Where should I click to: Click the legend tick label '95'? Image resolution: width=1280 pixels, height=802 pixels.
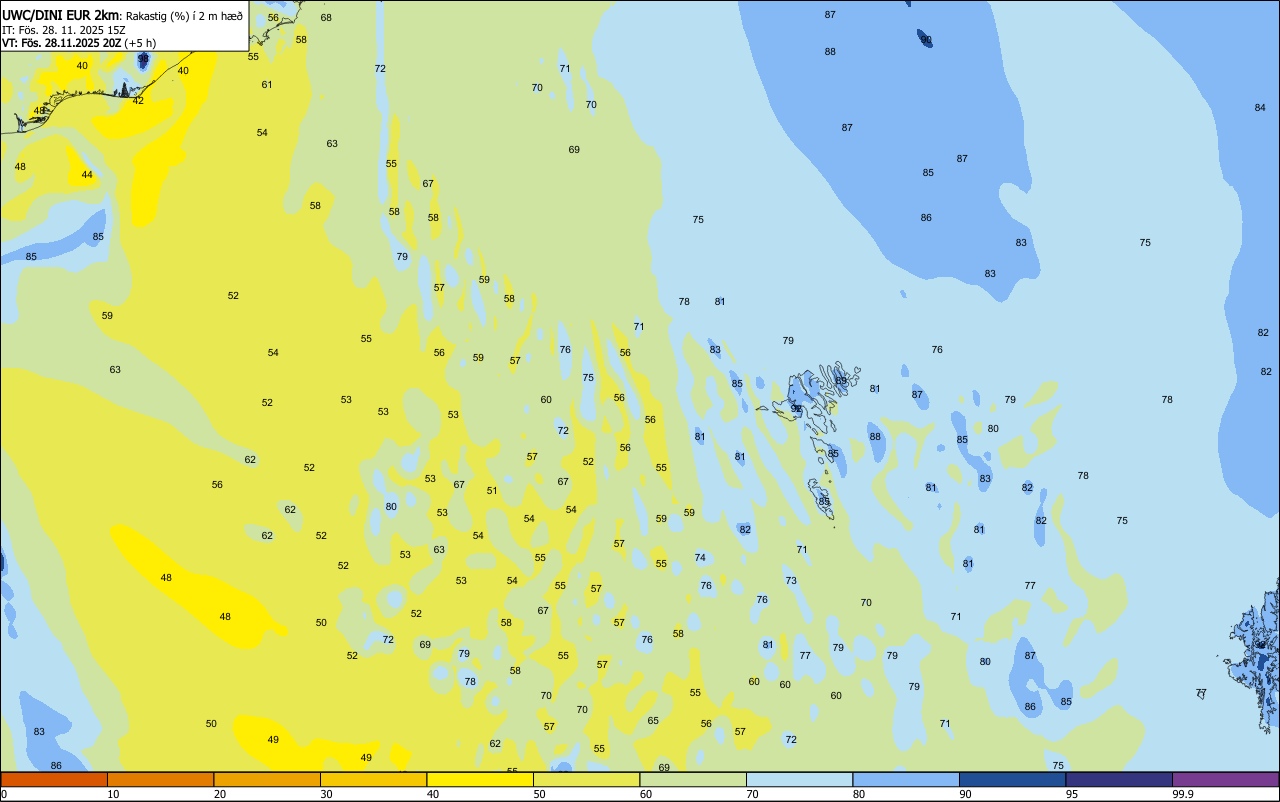(1072, 794)
